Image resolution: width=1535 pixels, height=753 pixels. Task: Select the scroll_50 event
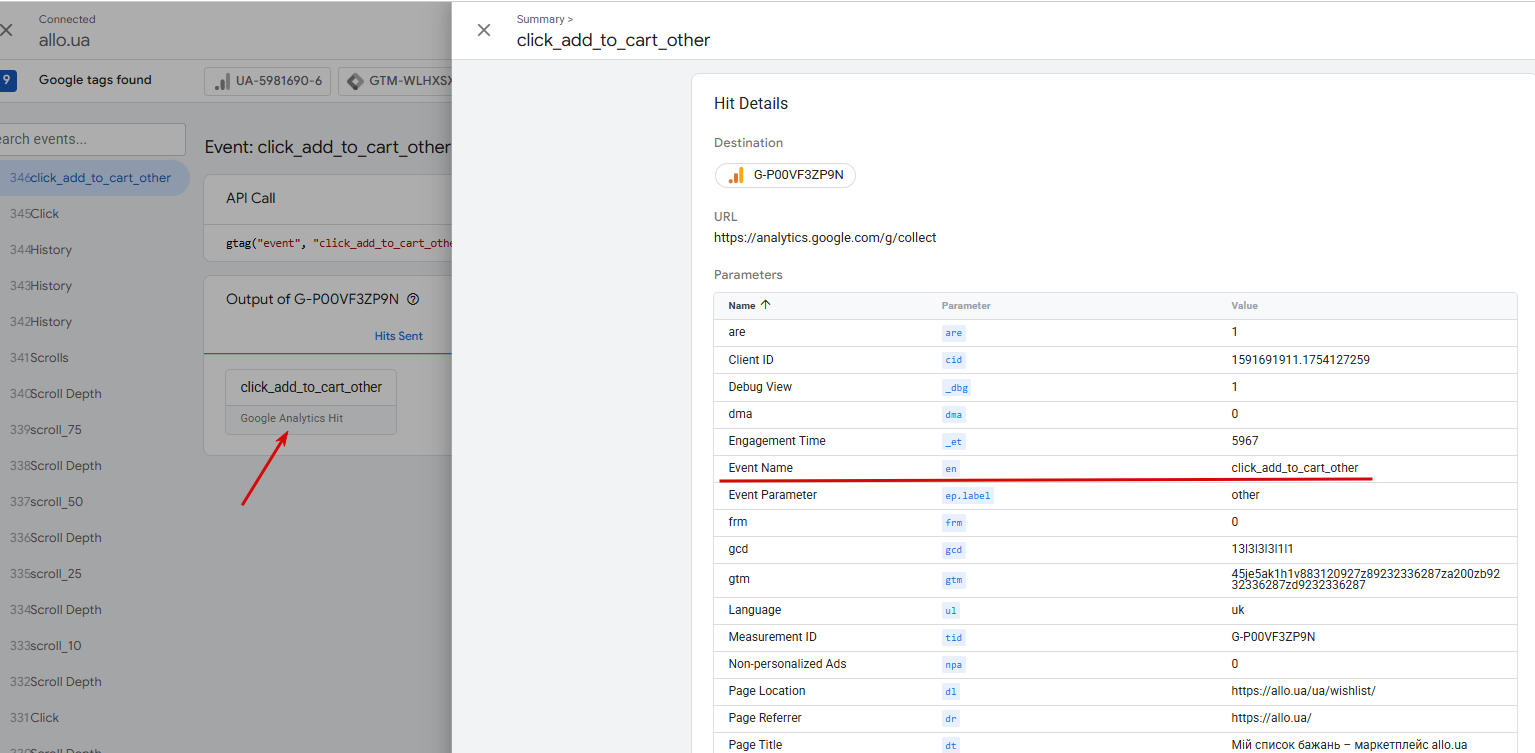click(x=56, y=502)
